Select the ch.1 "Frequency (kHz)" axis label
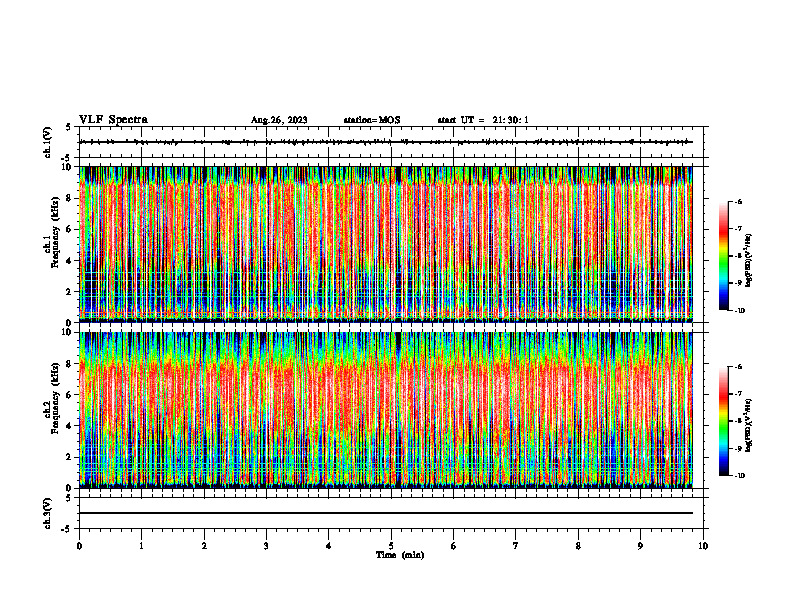Image resolution: width=792 pixels, height=612 pixels. (55, 233)
